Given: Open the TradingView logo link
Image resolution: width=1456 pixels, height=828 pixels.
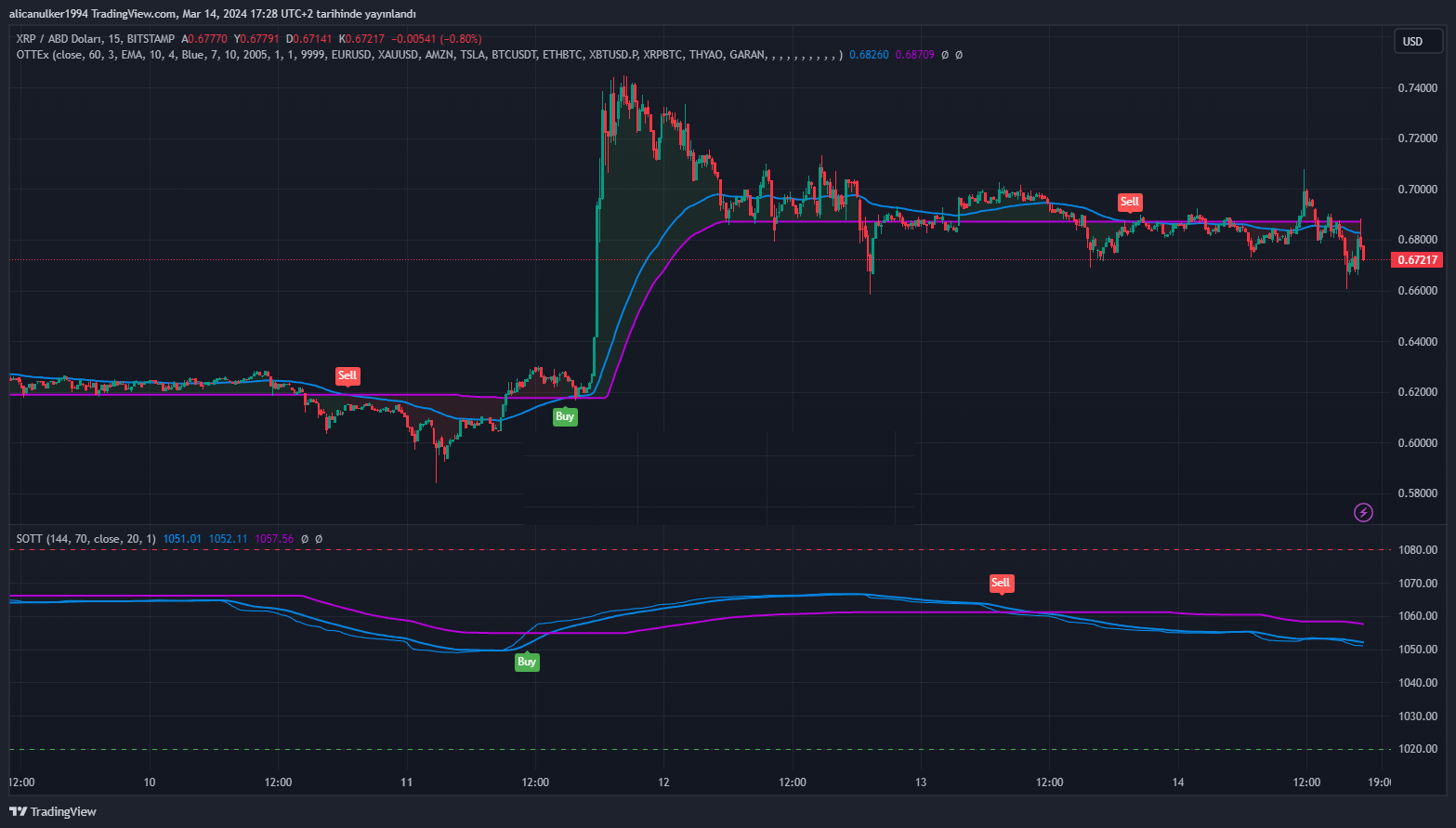Looking at the screenshot, I should [x=53, y=811].
